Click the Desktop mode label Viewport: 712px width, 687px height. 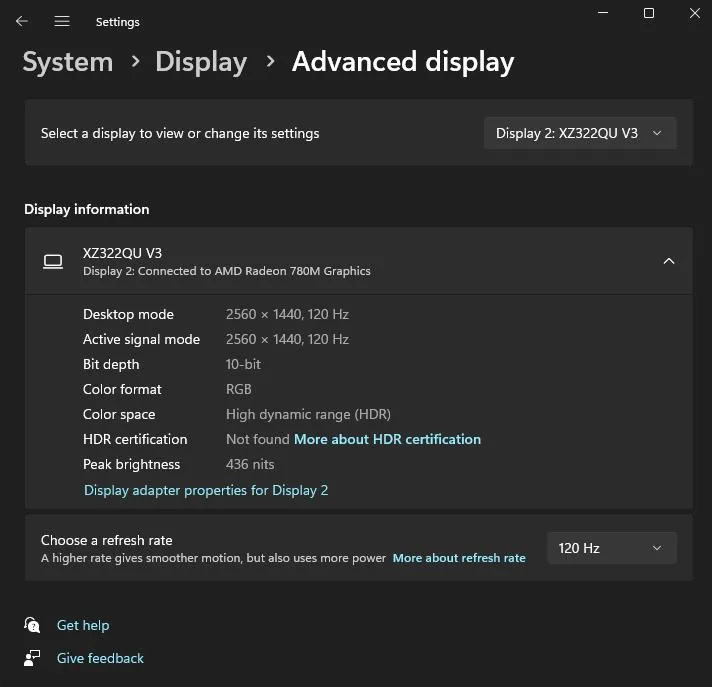click(x=128, y=314)
